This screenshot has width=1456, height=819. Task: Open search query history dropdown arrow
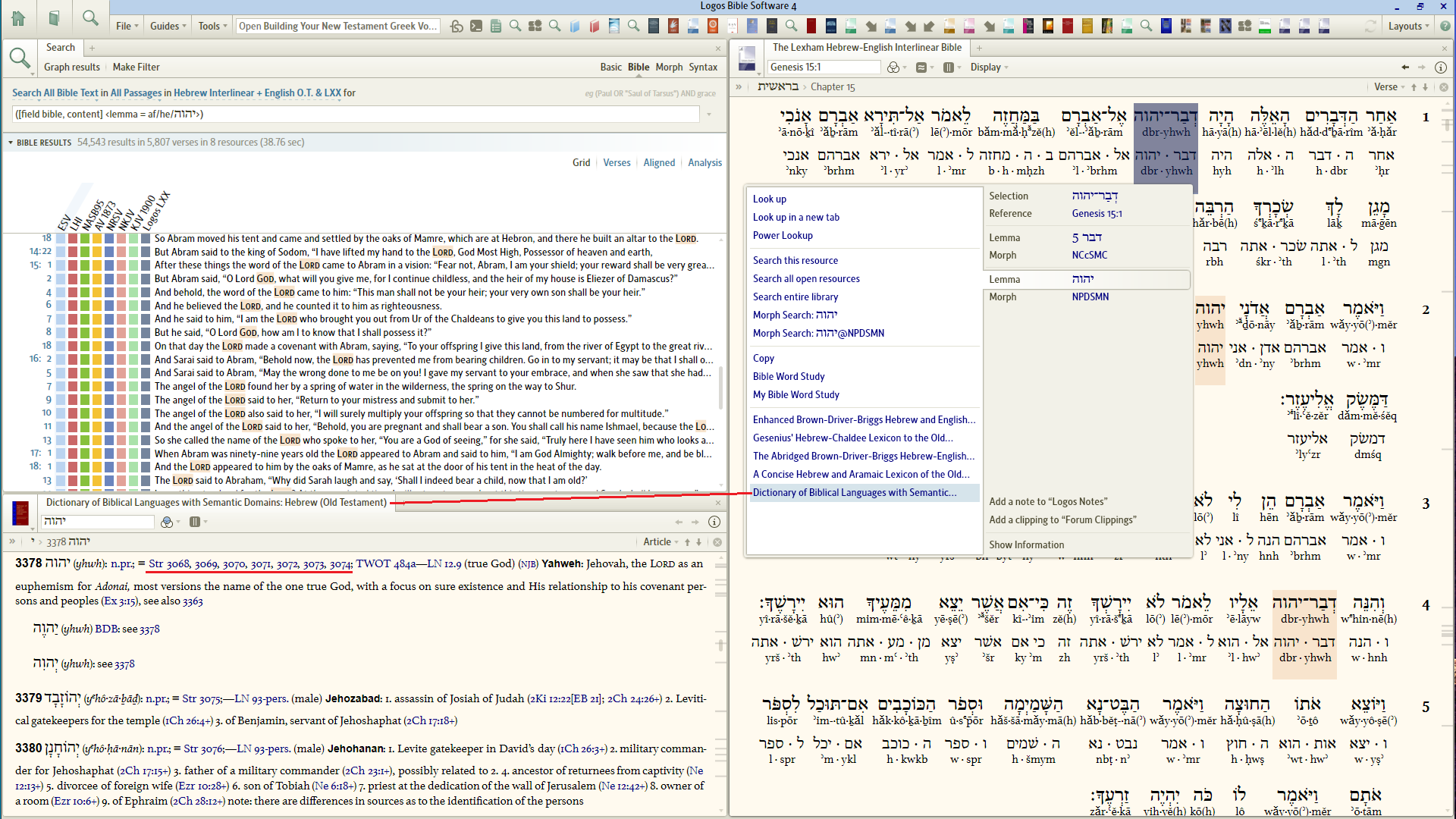pyautogui.click(x=709, y=115)
